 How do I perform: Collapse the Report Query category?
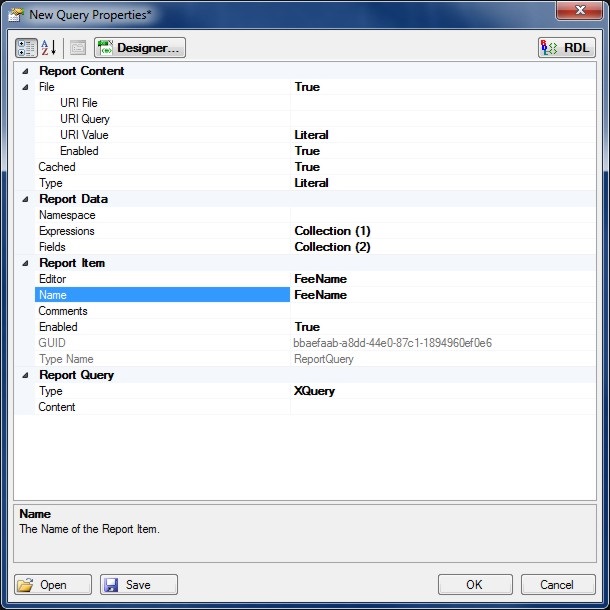point(24,376)
